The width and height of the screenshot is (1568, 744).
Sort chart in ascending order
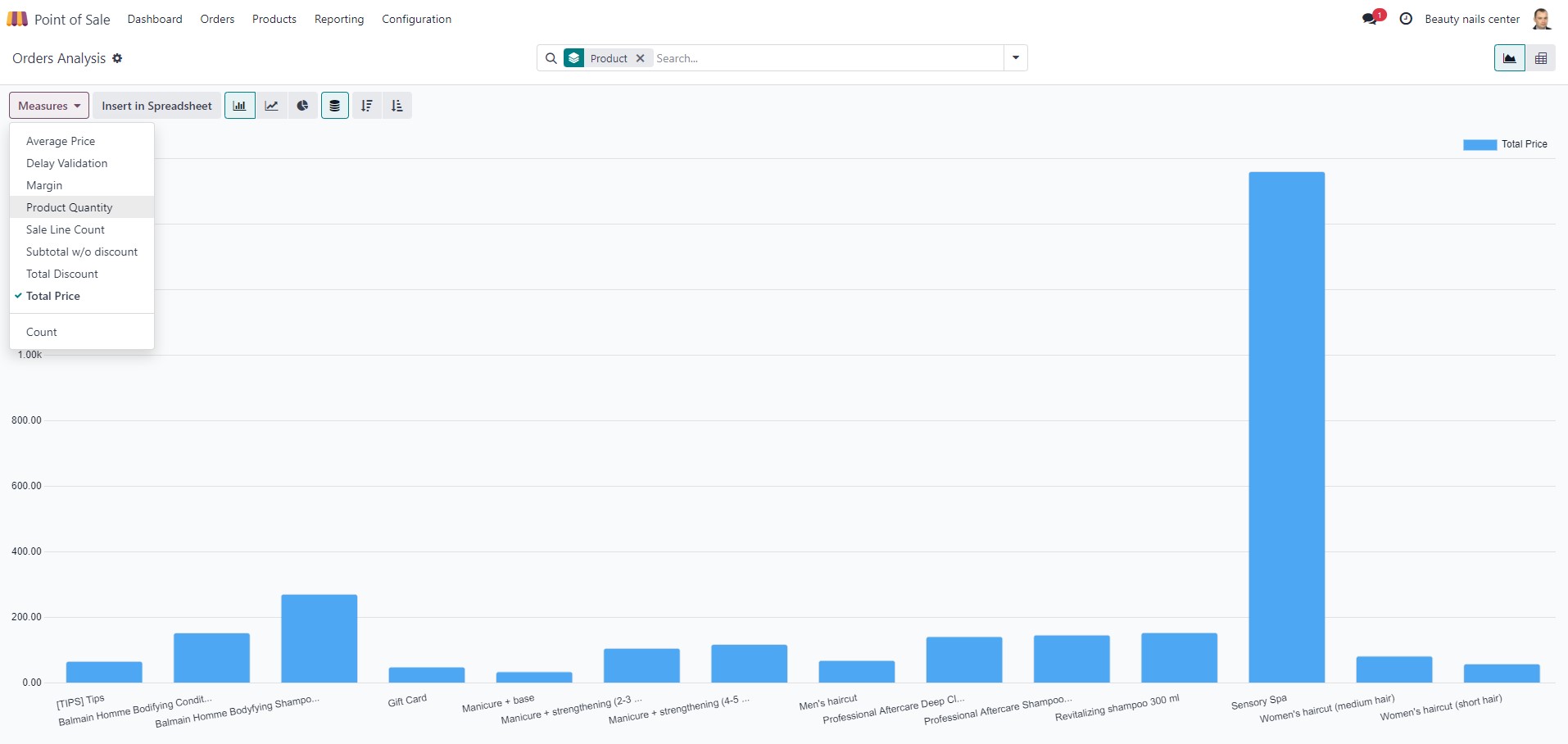tap(397, 106)
